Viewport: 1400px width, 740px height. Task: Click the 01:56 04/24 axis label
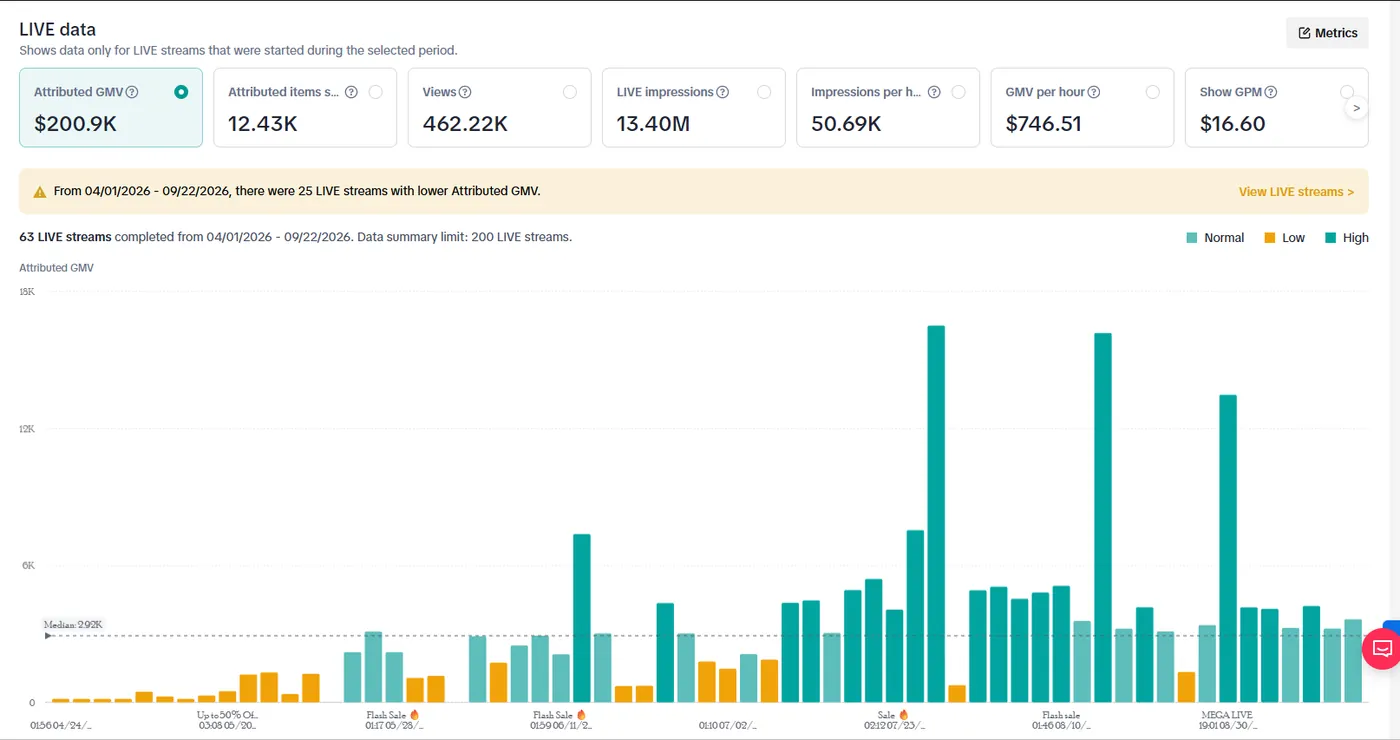[61, 726]
